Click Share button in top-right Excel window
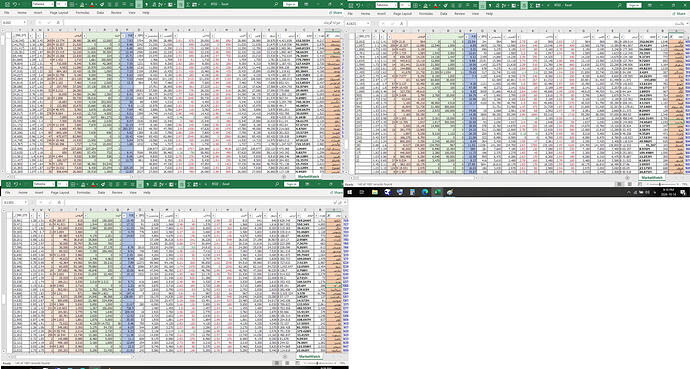This screenshot has width=690, height=369. tap(679, 14)
